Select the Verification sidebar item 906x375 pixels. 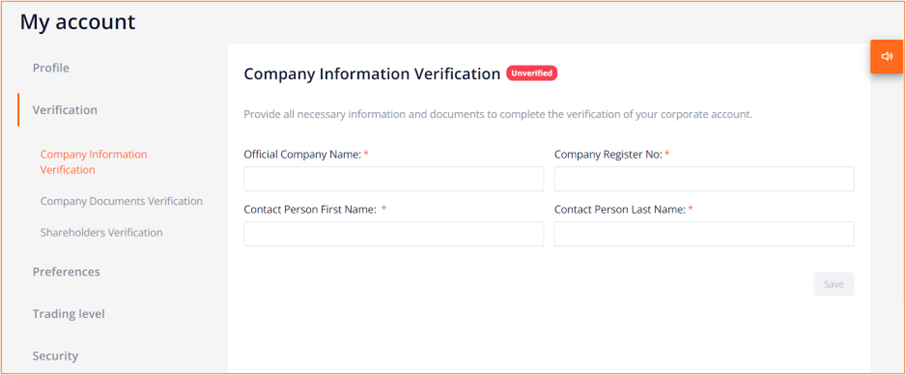tap(65, 110)
